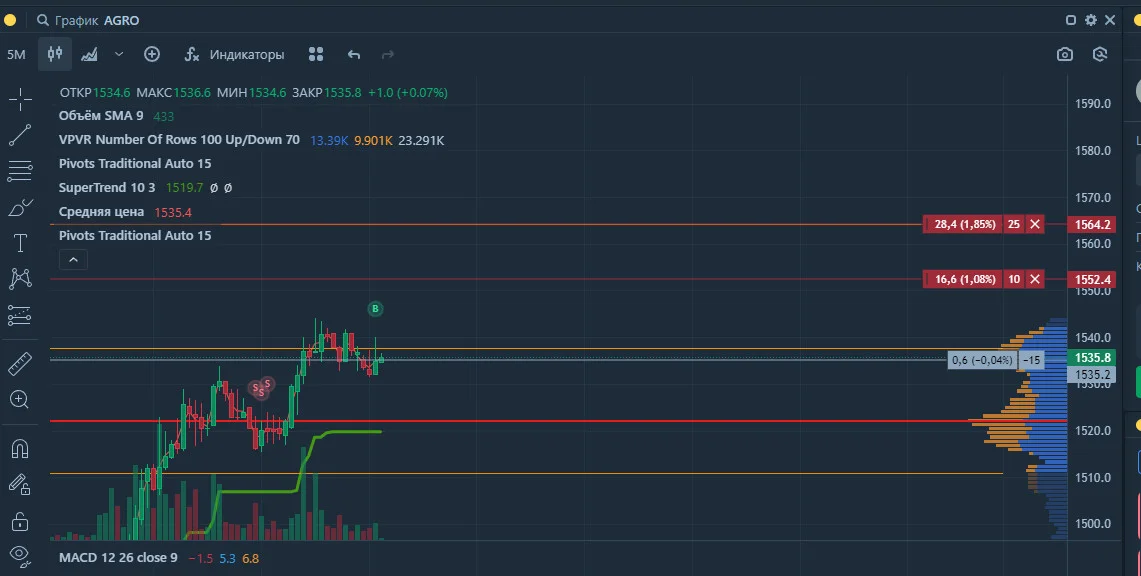Screen dimensions: 1141x576
Task: Open the chart layout grid selector
Action: coord(316,55)
